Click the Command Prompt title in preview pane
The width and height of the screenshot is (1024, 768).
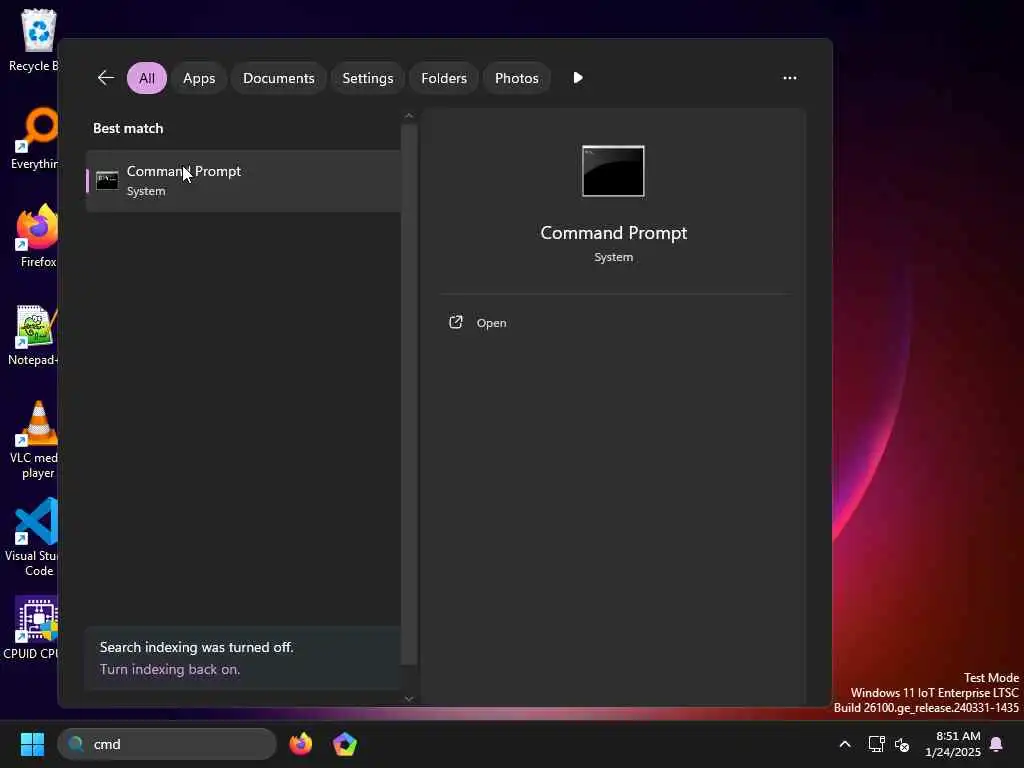pos(614,233)
